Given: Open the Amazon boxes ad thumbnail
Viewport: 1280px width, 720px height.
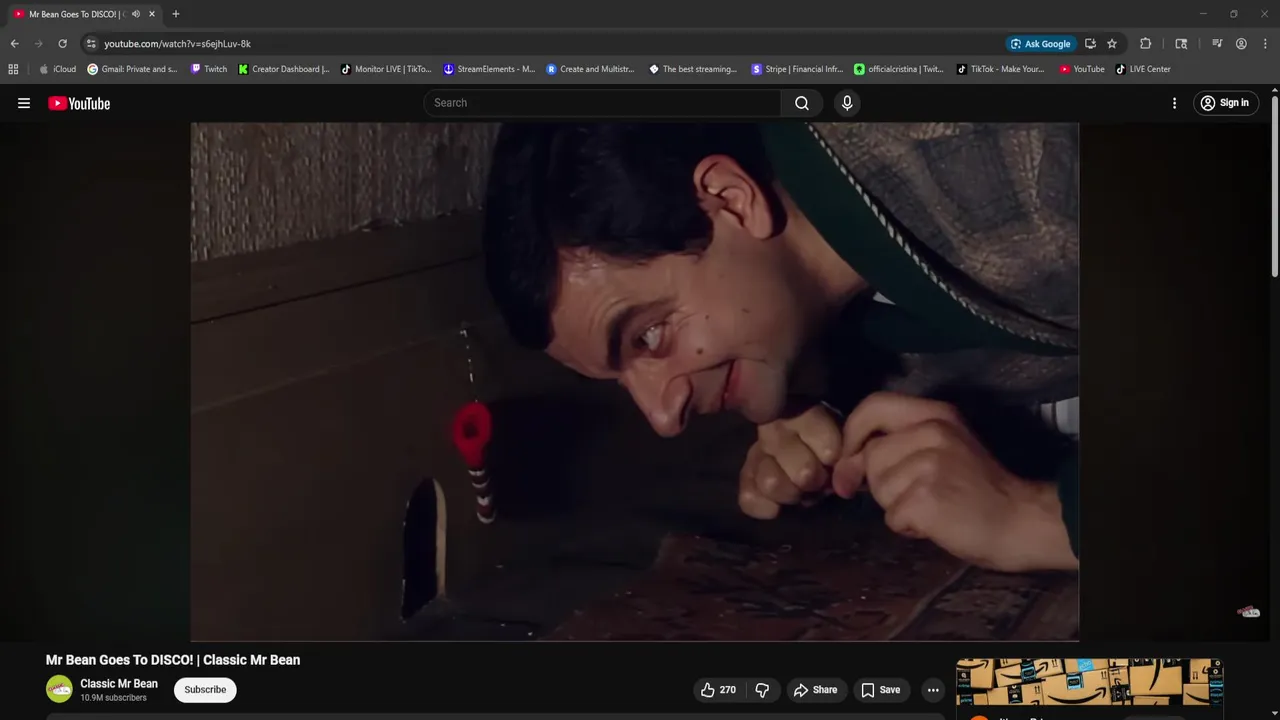Looking at the screenshot, I should pos(1089,682).
